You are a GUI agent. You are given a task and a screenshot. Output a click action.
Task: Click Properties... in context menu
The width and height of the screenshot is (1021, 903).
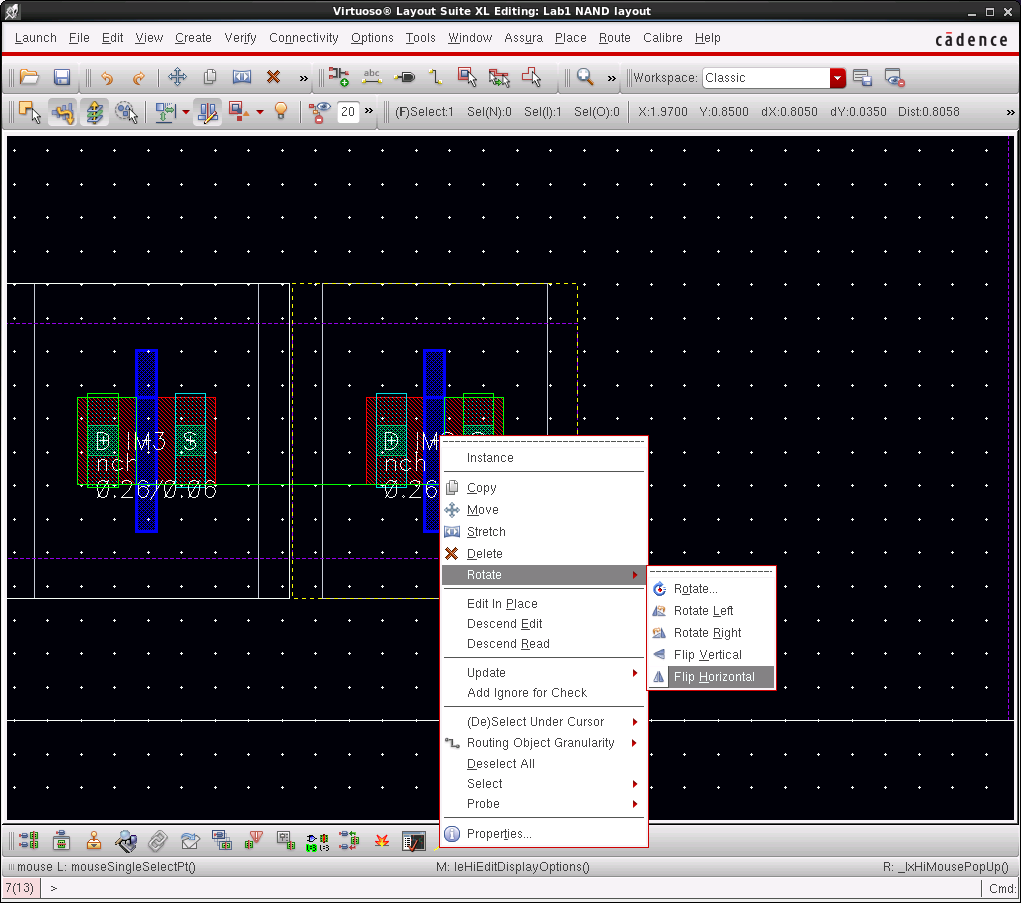(x=544, y=834)
